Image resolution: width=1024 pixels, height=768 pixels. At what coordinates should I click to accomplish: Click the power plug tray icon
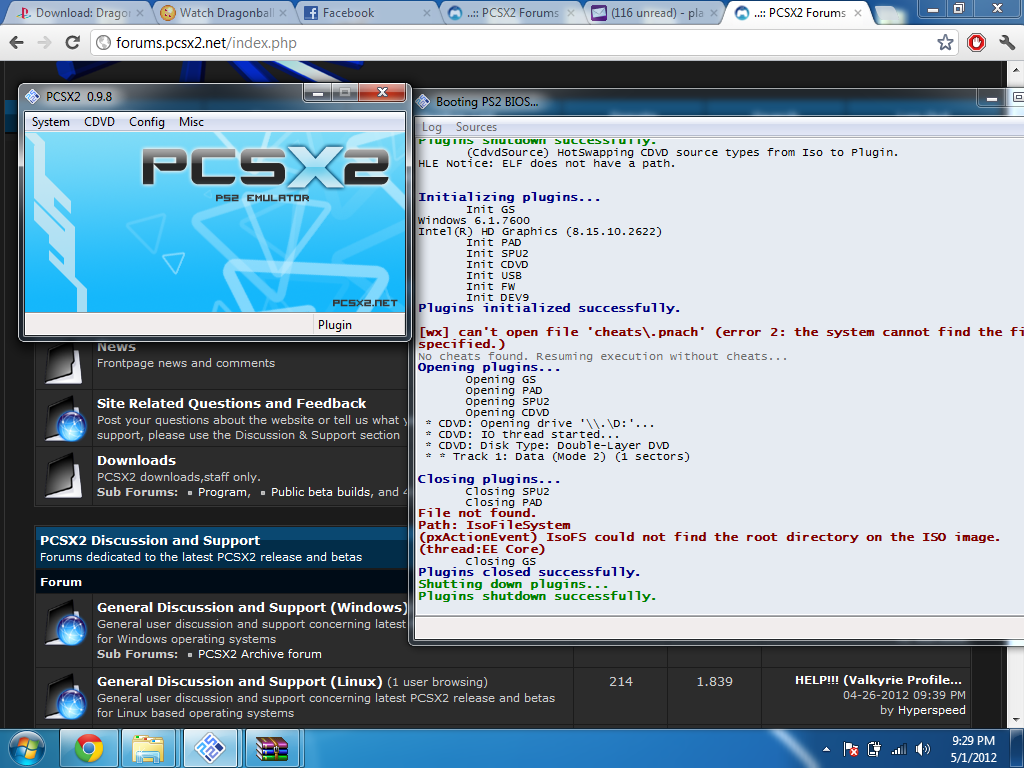(874, 749)
